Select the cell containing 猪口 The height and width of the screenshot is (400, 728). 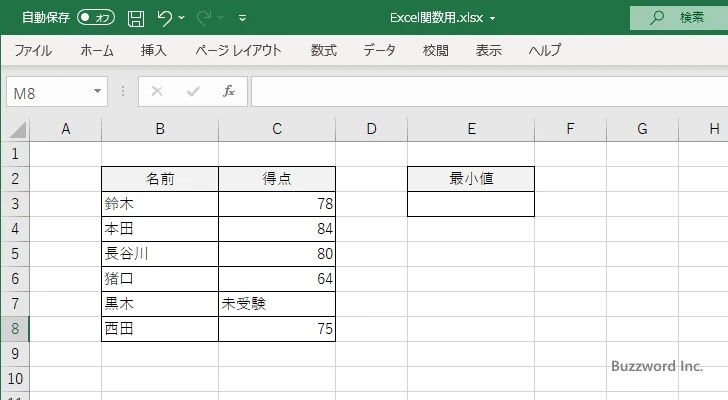coord(160,279)
